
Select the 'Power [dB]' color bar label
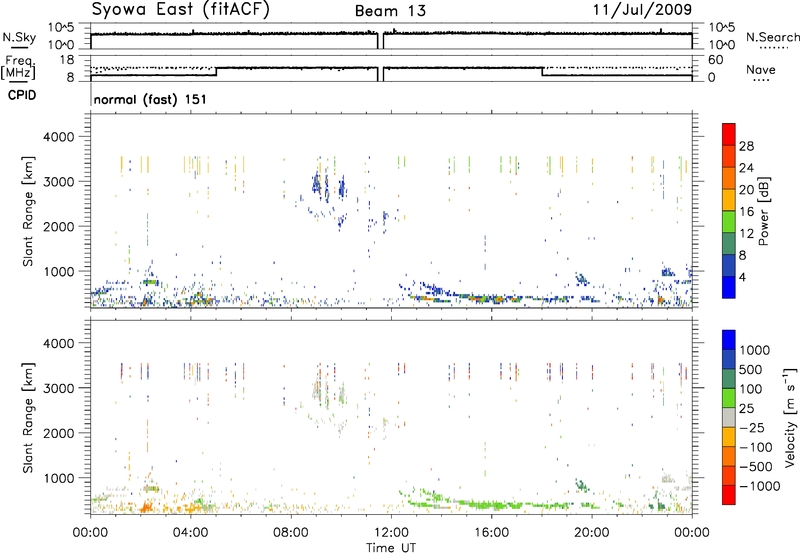[763, 211]
